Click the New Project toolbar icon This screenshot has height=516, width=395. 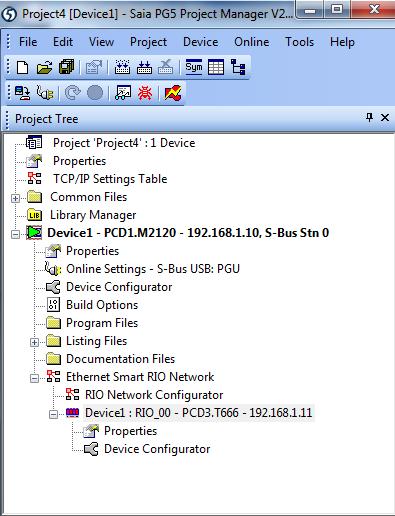(x=23, y=68)
